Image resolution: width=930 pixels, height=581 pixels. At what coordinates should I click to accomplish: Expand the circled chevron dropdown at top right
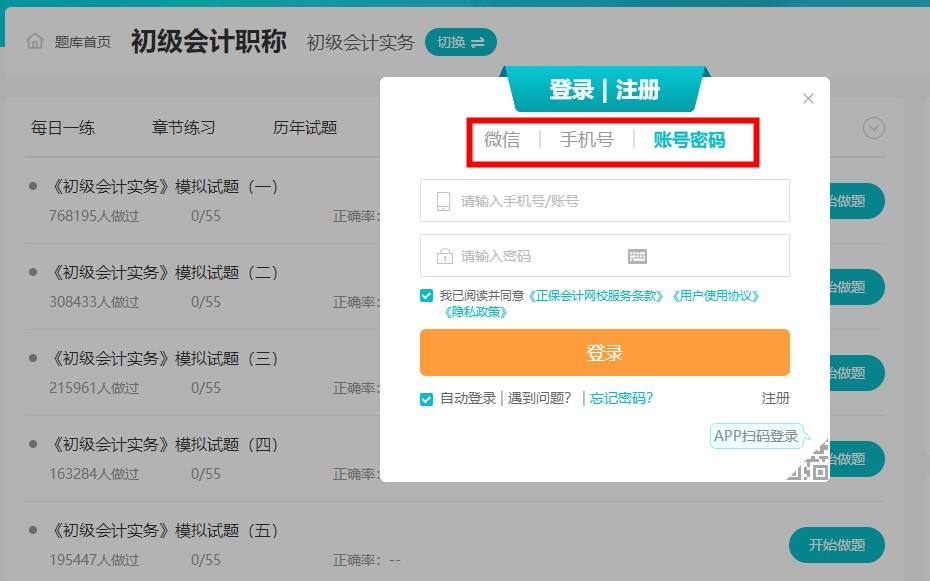tap(874, 128)
